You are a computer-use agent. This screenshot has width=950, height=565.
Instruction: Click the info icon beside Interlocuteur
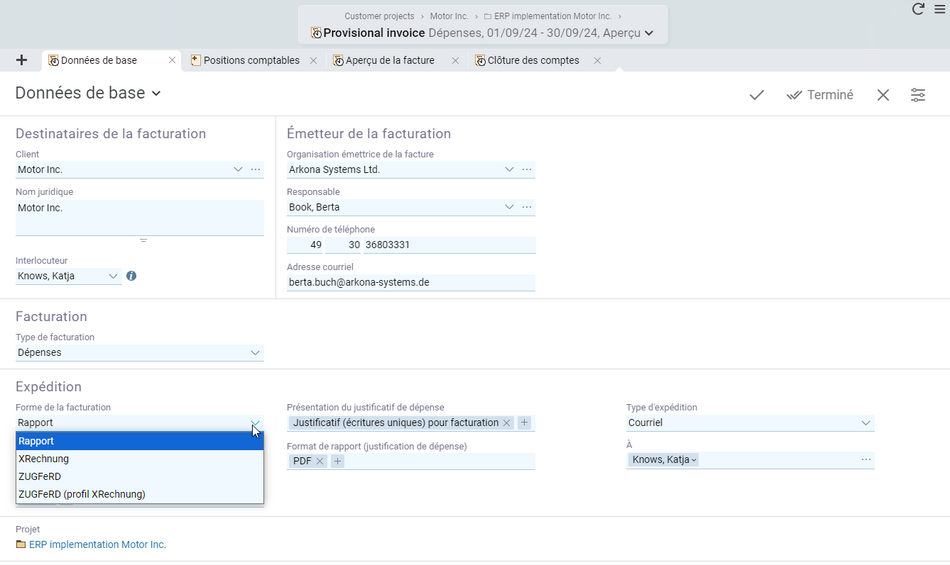click(x=131, y=276)
